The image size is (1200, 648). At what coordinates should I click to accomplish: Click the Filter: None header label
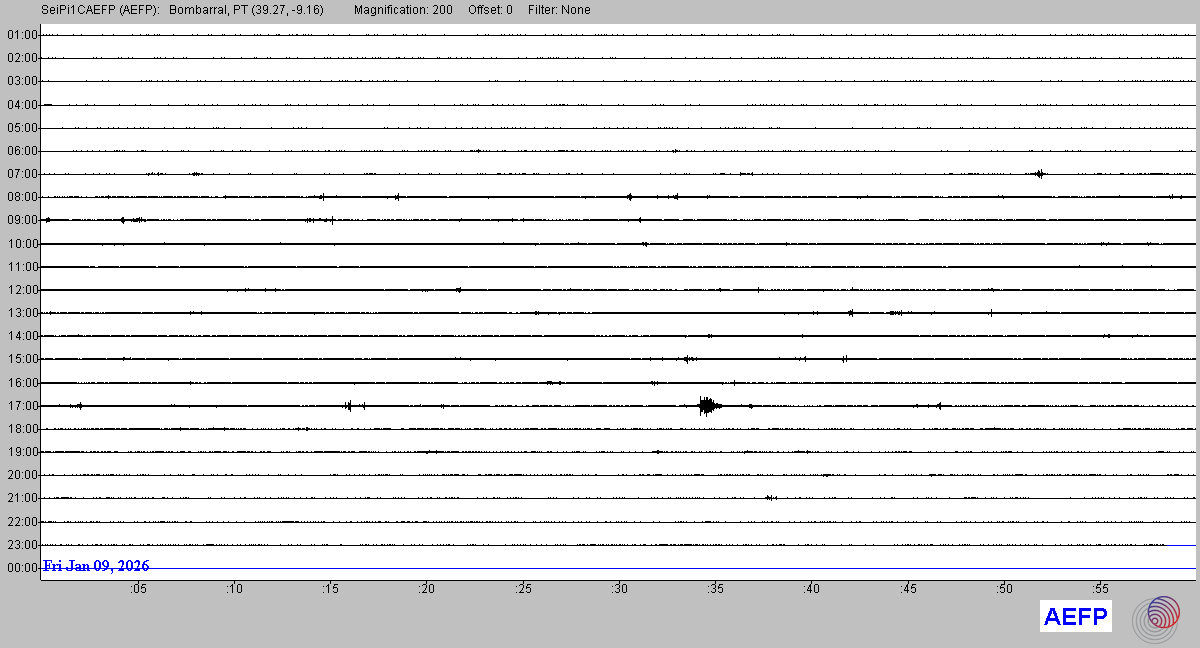click(559, 10)
